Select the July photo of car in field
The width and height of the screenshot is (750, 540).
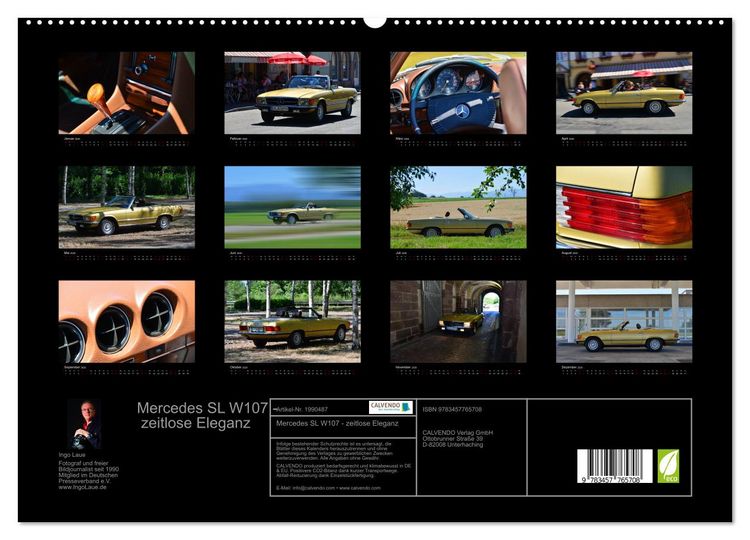coord(458,207)
